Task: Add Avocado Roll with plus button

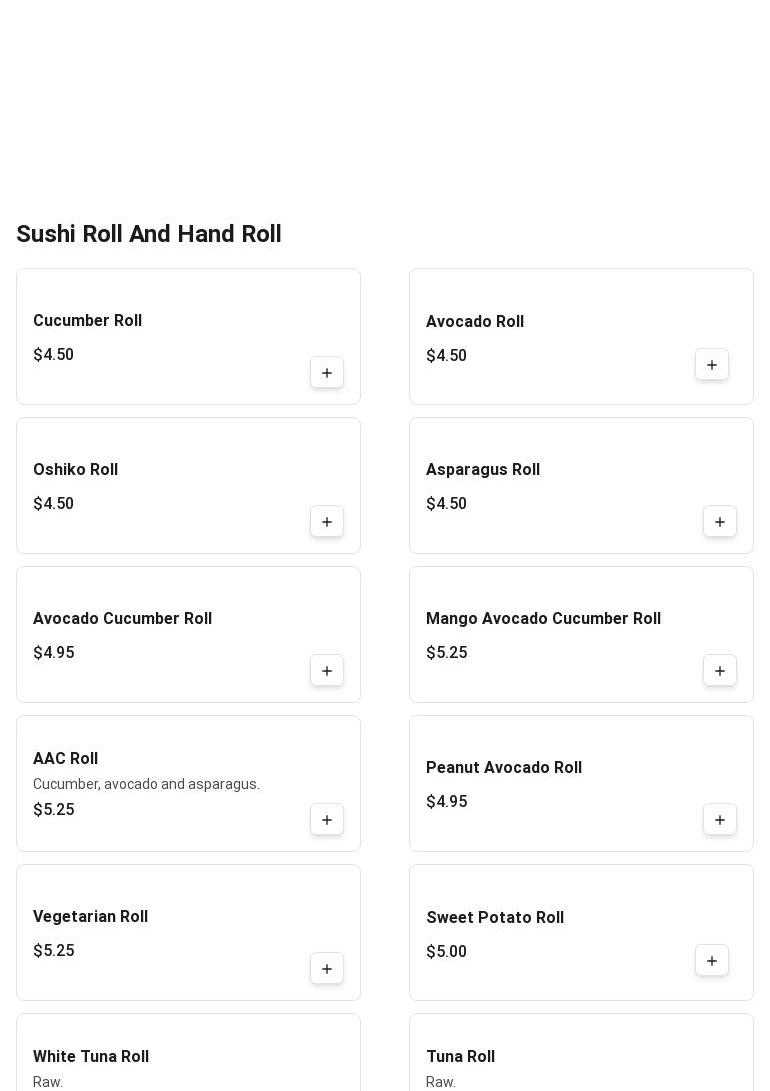Action: [x=712, y=365]
